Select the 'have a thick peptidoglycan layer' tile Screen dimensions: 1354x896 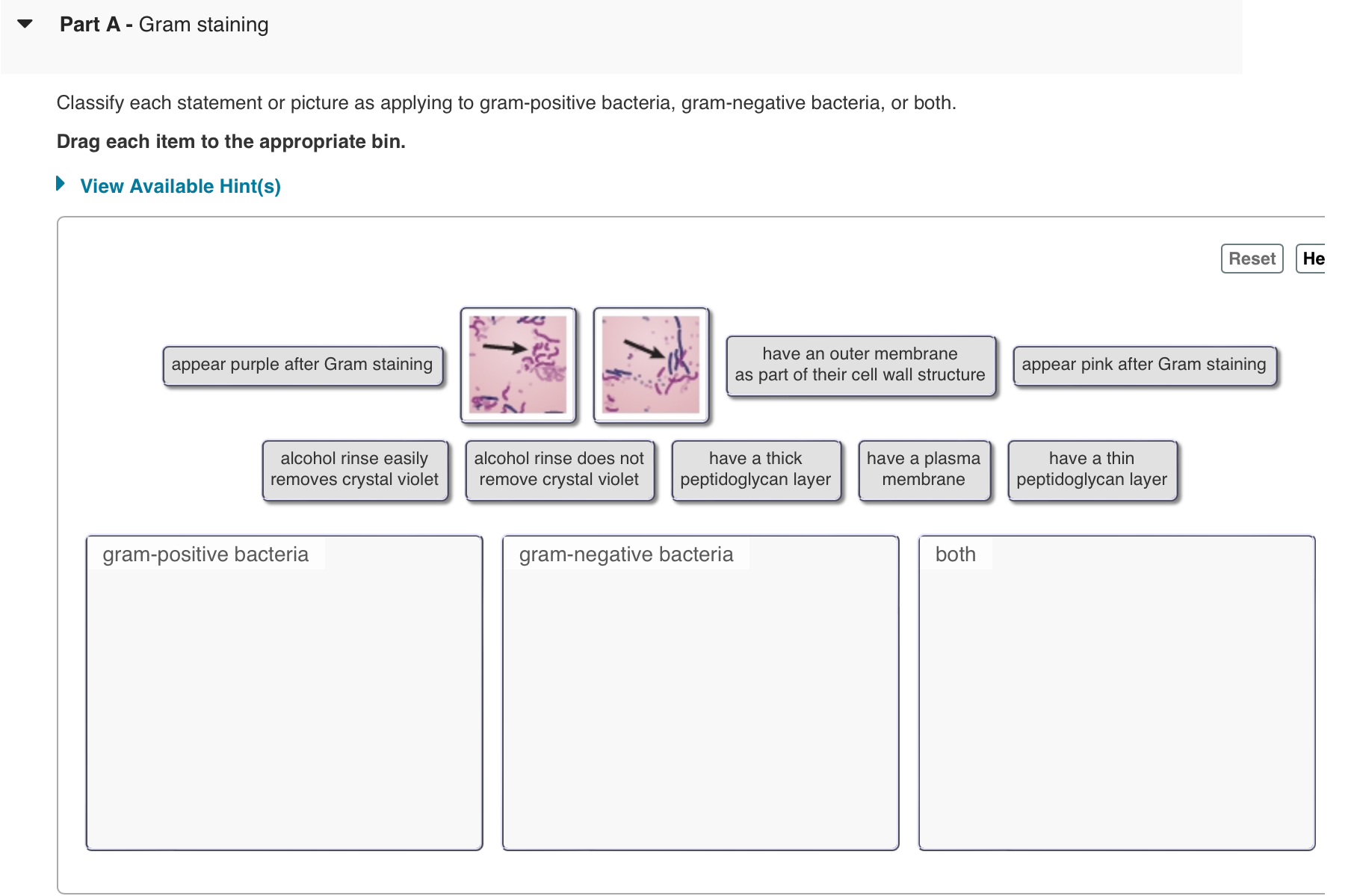click(755, 469)
